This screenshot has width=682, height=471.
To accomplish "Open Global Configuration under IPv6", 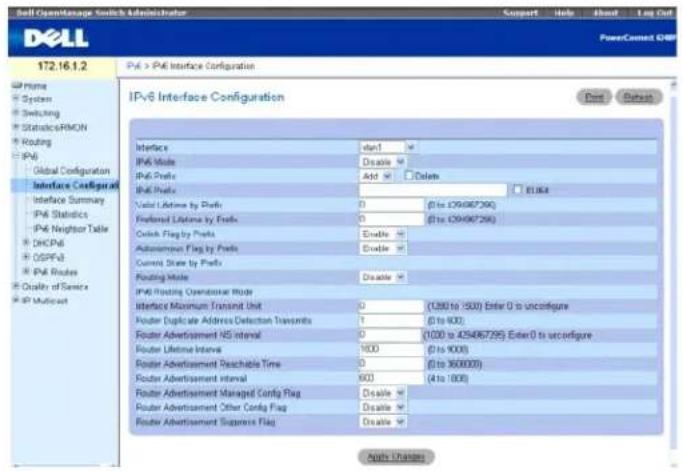I will pyautogui.click(x=71, y=170).
